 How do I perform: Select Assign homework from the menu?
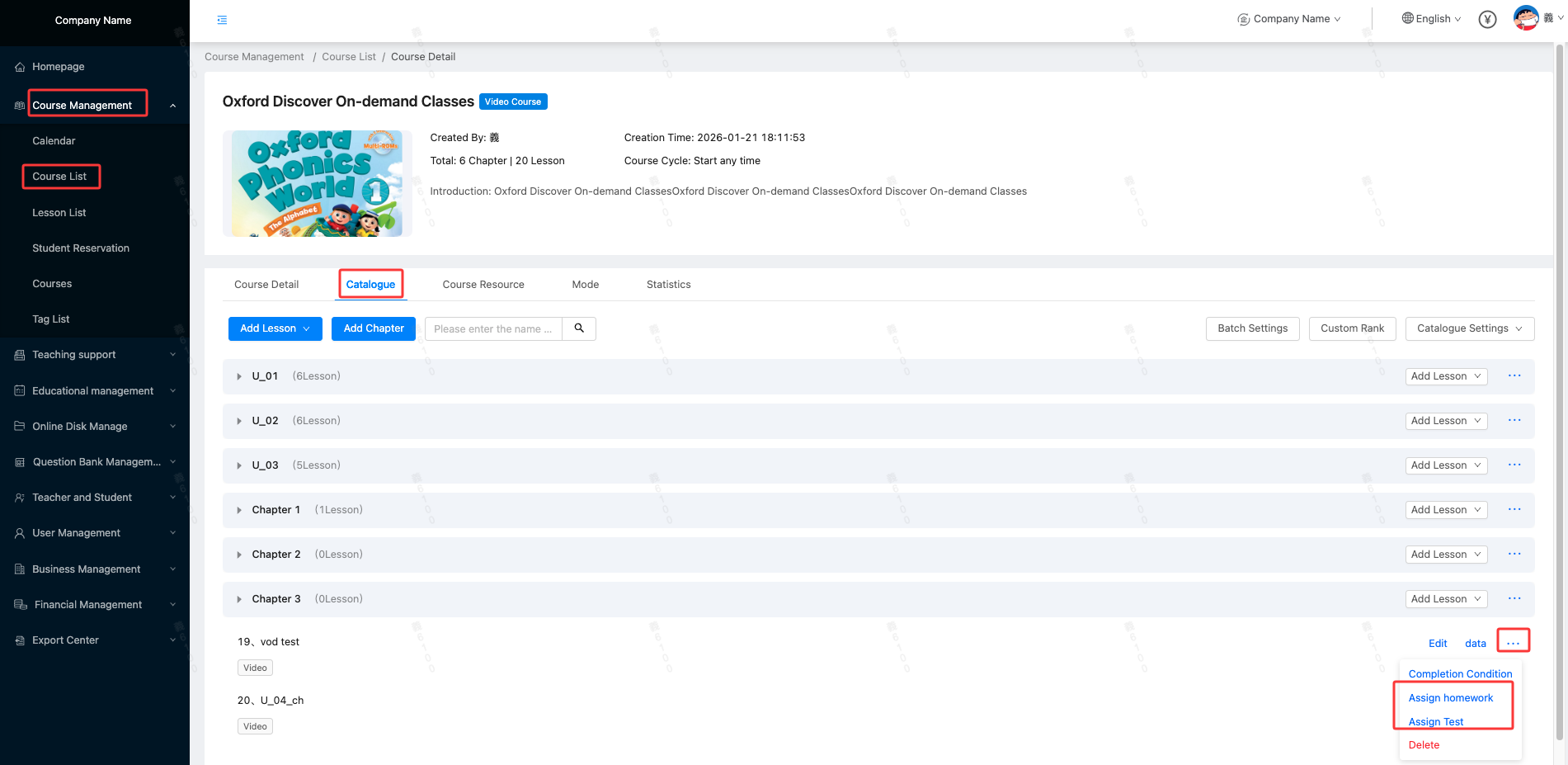(x=1450, y=698)
